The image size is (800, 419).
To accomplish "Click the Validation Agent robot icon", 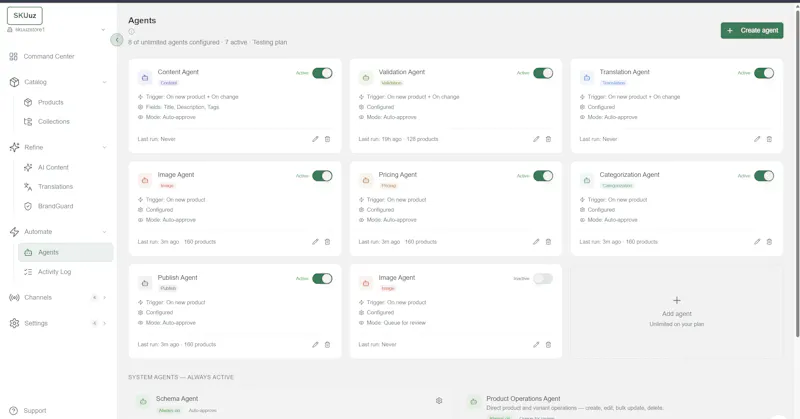I will [x=366, y=78].
